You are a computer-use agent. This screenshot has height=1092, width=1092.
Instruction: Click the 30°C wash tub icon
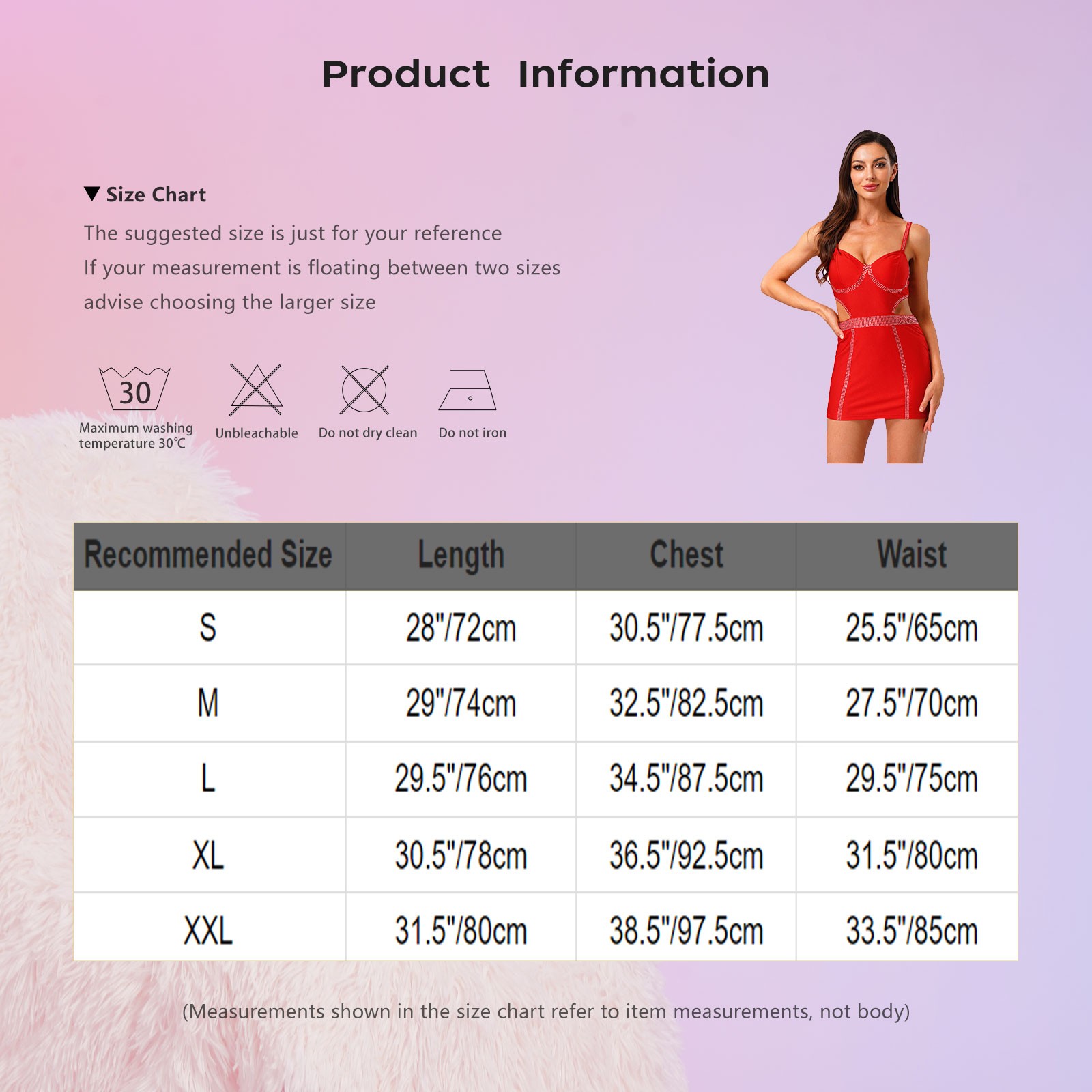tap(134, 388)
